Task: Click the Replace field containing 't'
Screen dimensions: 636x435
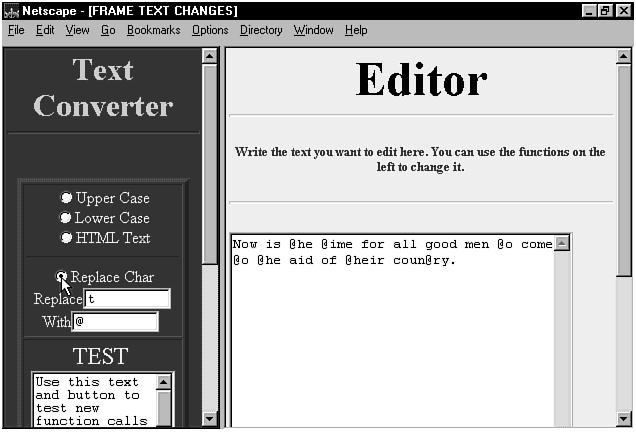Action: tap(127, 299)
